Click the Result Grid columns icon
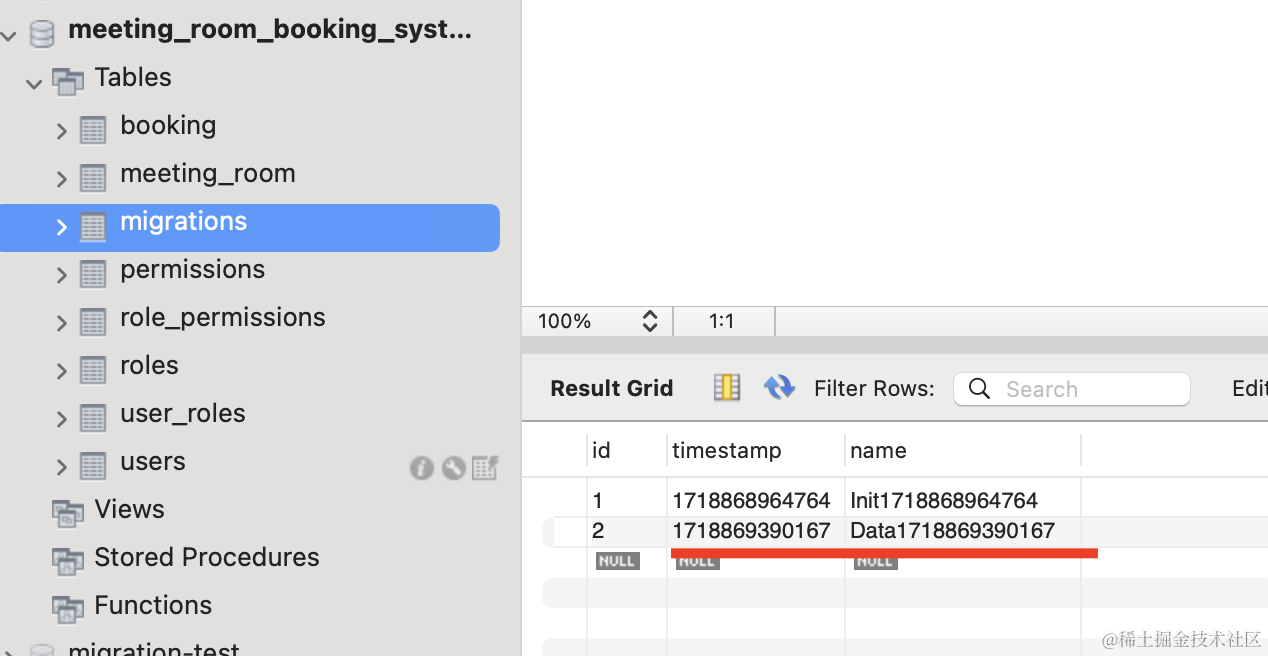This screenshot has height=656, width=1268. [727, 388]
